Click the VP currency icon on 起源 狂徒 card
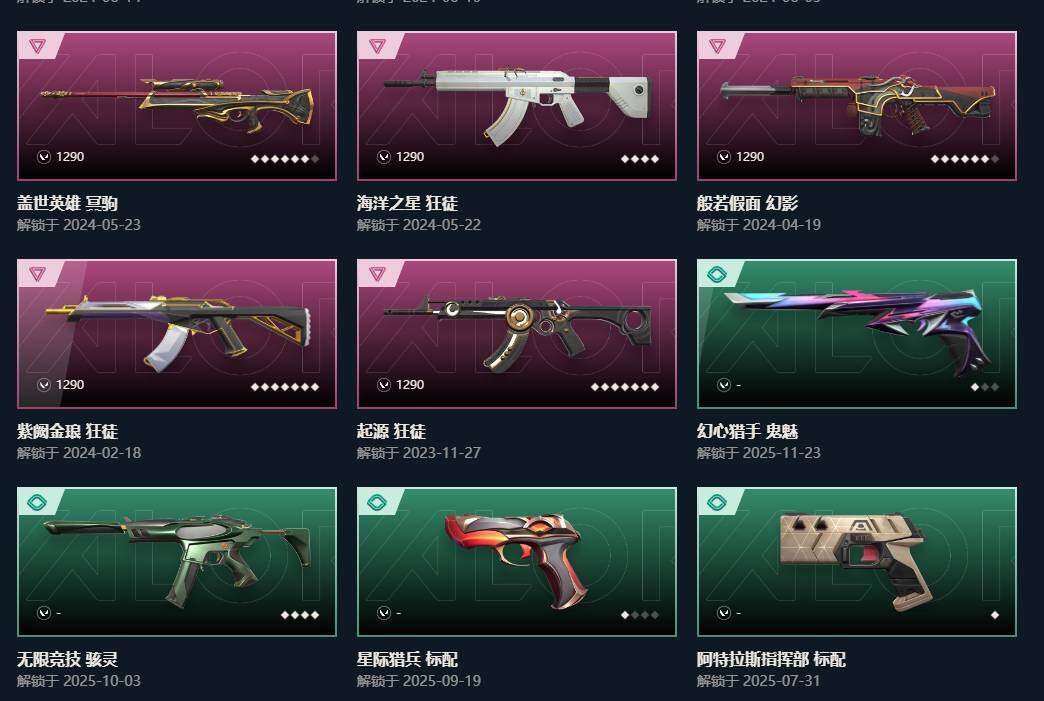Screen dimensions: 1044x701 point(384,385)
